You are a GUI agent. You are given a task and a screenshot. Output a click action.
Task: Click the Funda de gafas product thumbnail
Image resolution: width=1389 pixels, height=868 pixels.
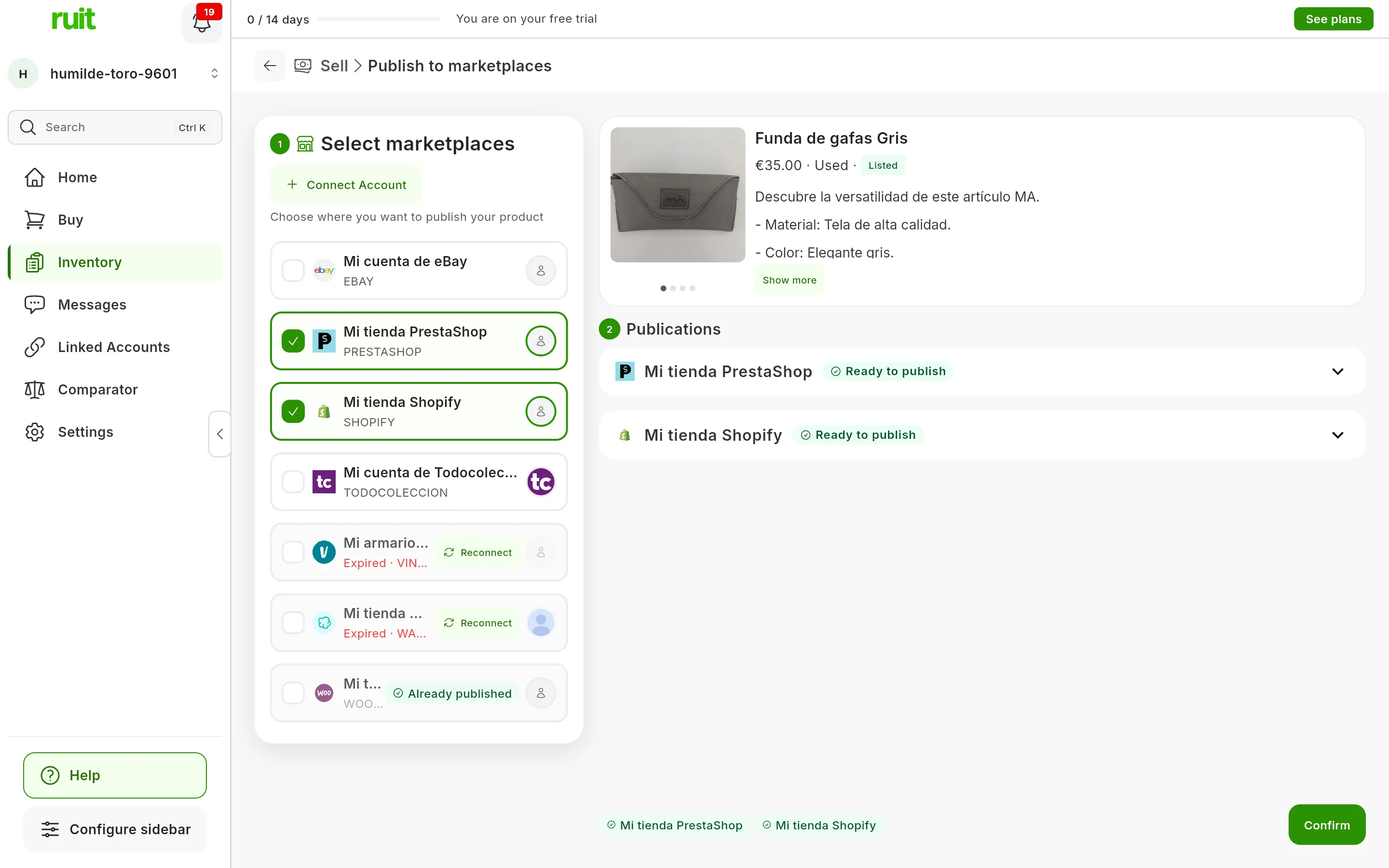coord(678,195)
